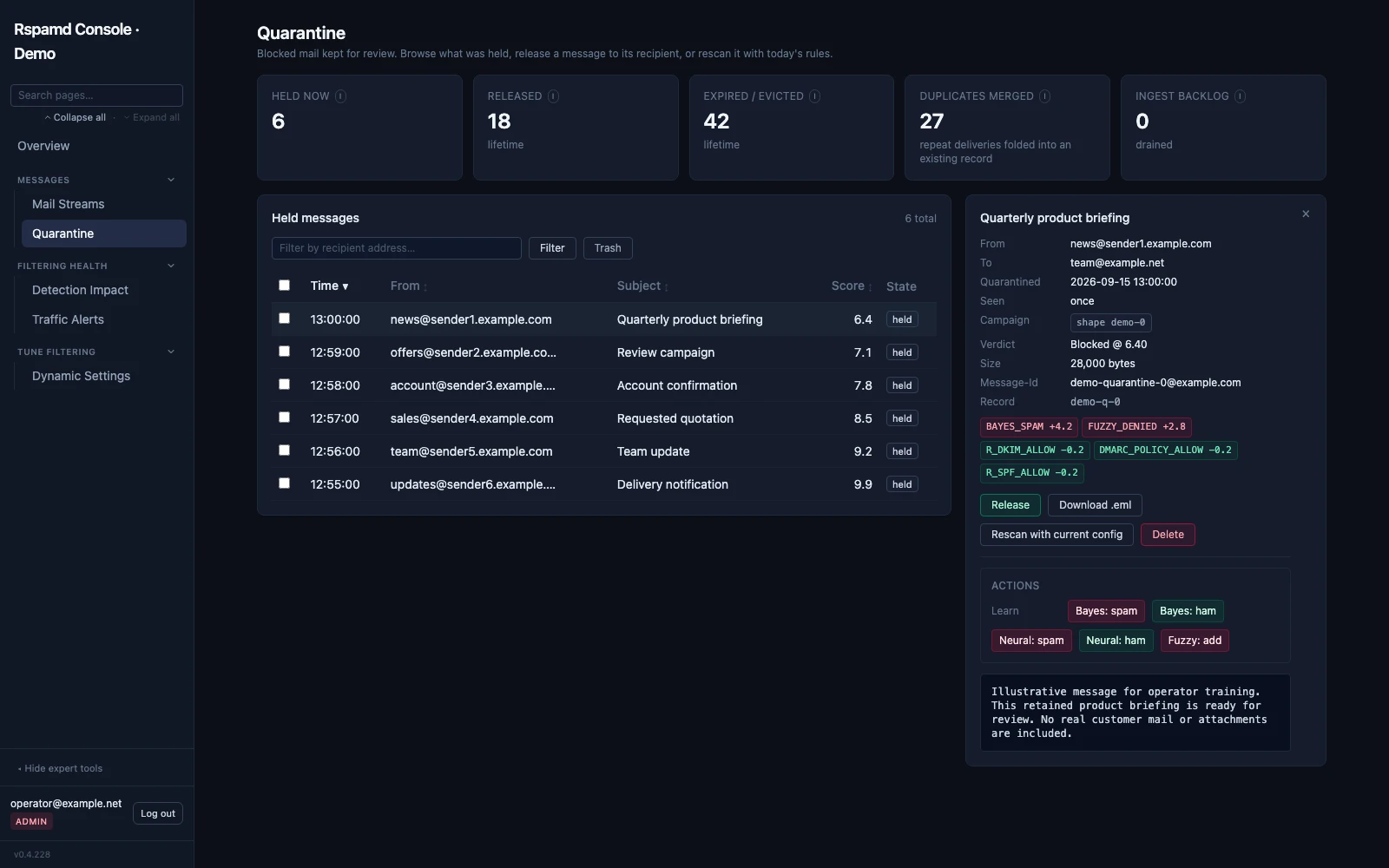Click Expand all in sidebar
The image size is (1389, 868).
pyautogui.click(x=152, y=117)
